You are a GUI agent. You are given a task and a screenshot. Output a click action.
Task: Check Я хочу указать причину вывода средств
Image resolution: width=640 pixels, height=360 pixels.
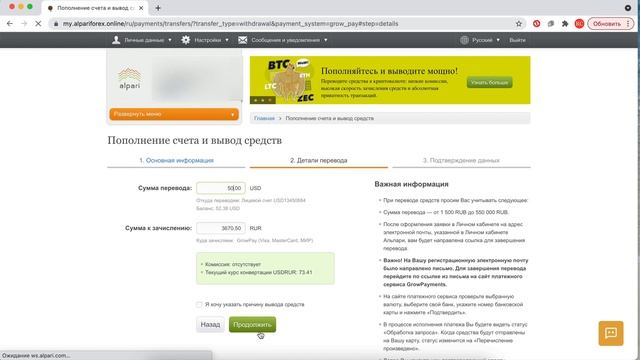(199, 304)
